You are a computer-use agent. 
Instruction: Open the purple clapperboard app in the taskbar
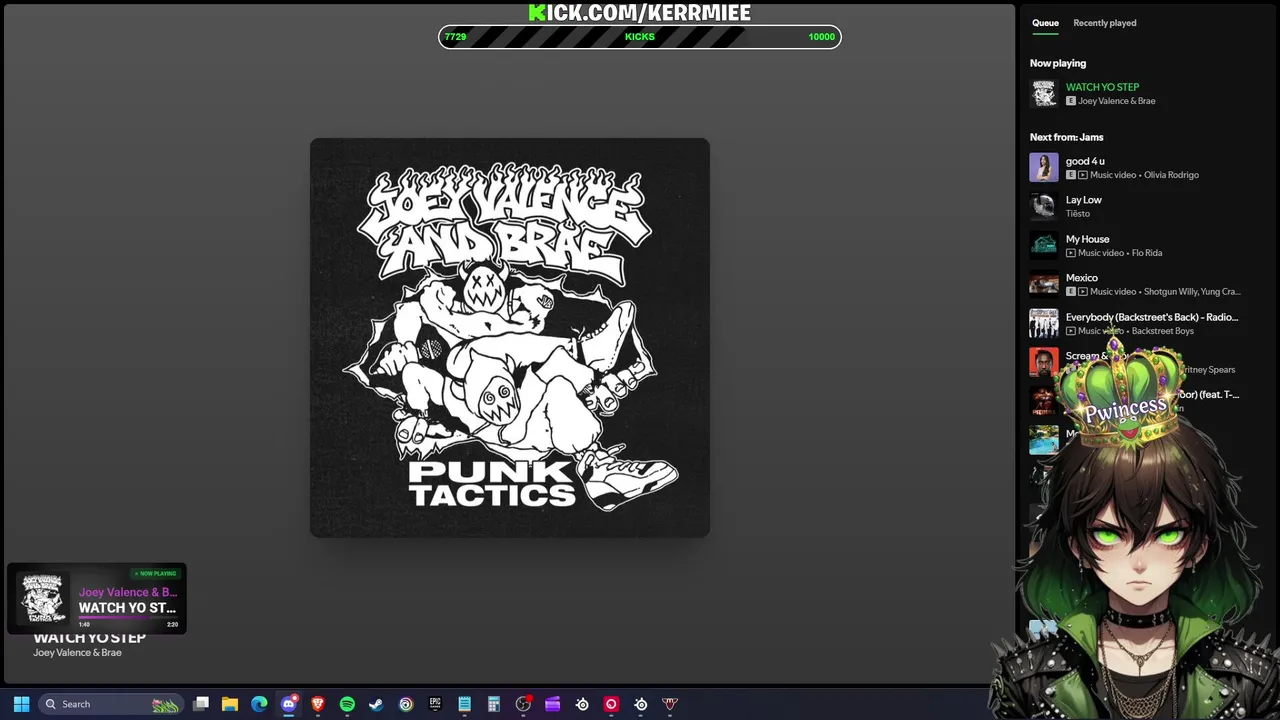pos(552,704)
